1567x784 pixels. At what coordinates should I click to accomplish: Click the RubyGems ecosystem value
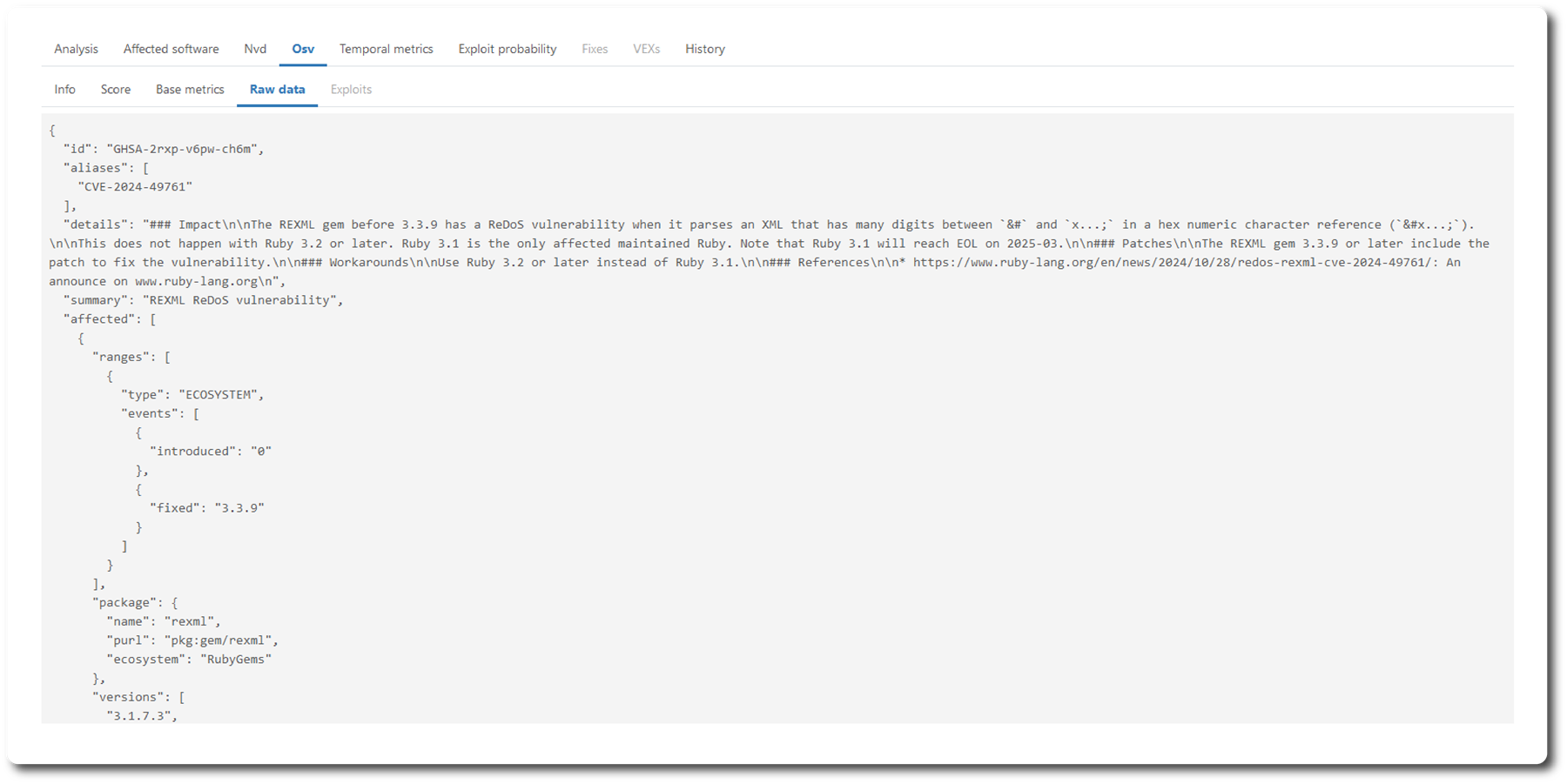236,659
